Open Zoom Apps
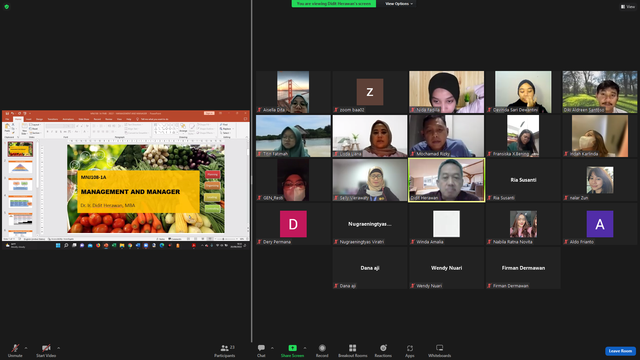Screen dimensions: 640x360 click(x=410, y=350)
